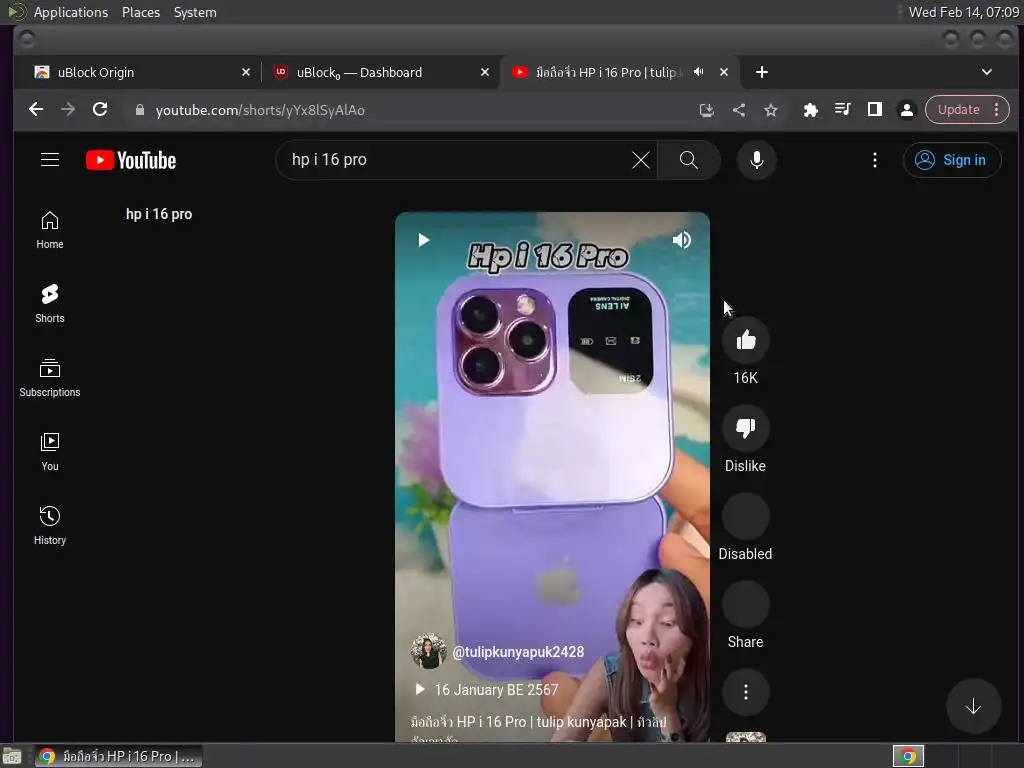Go forward in browser history
This screenshot has width=1024, height=768.
click(68, 110)
